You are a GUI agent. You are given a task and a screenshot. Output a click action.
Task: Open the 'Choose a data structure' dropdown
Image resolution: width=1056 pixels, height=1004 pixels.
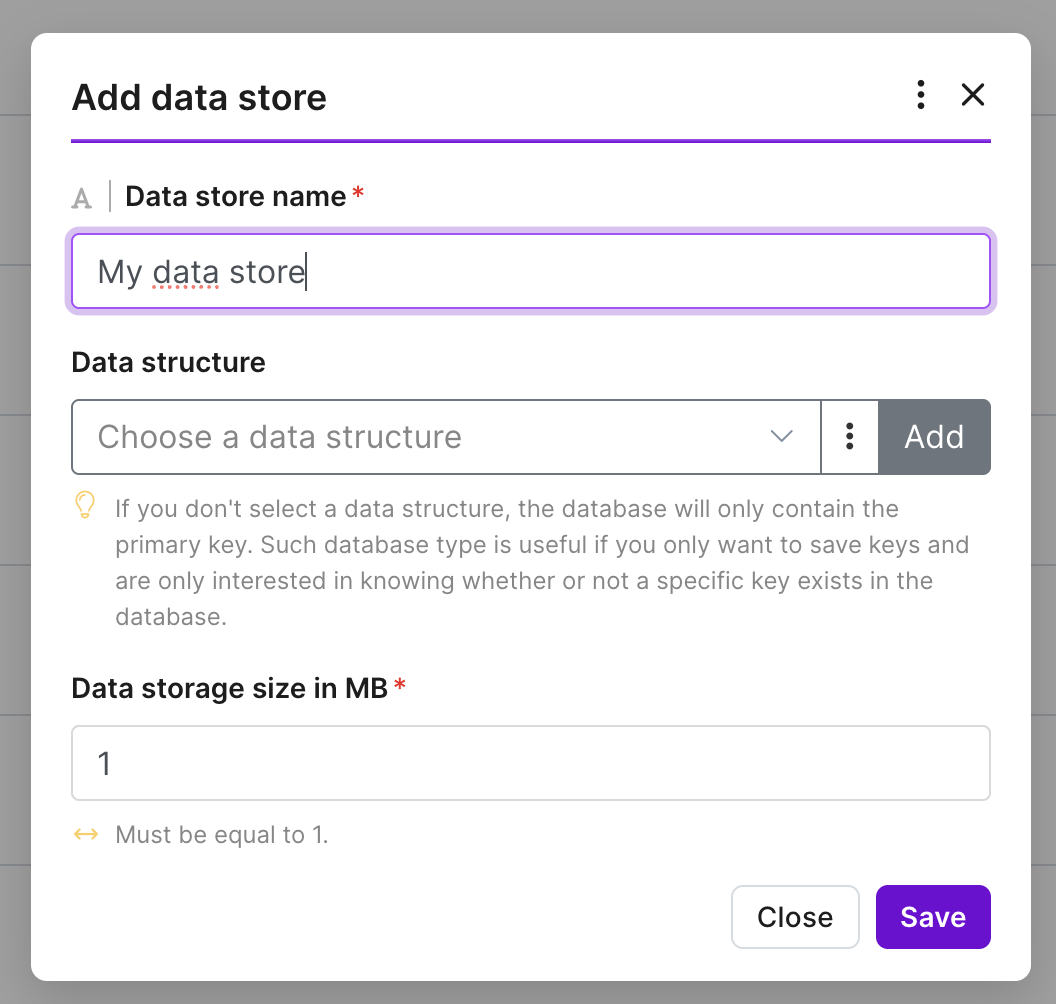point(446,437)
